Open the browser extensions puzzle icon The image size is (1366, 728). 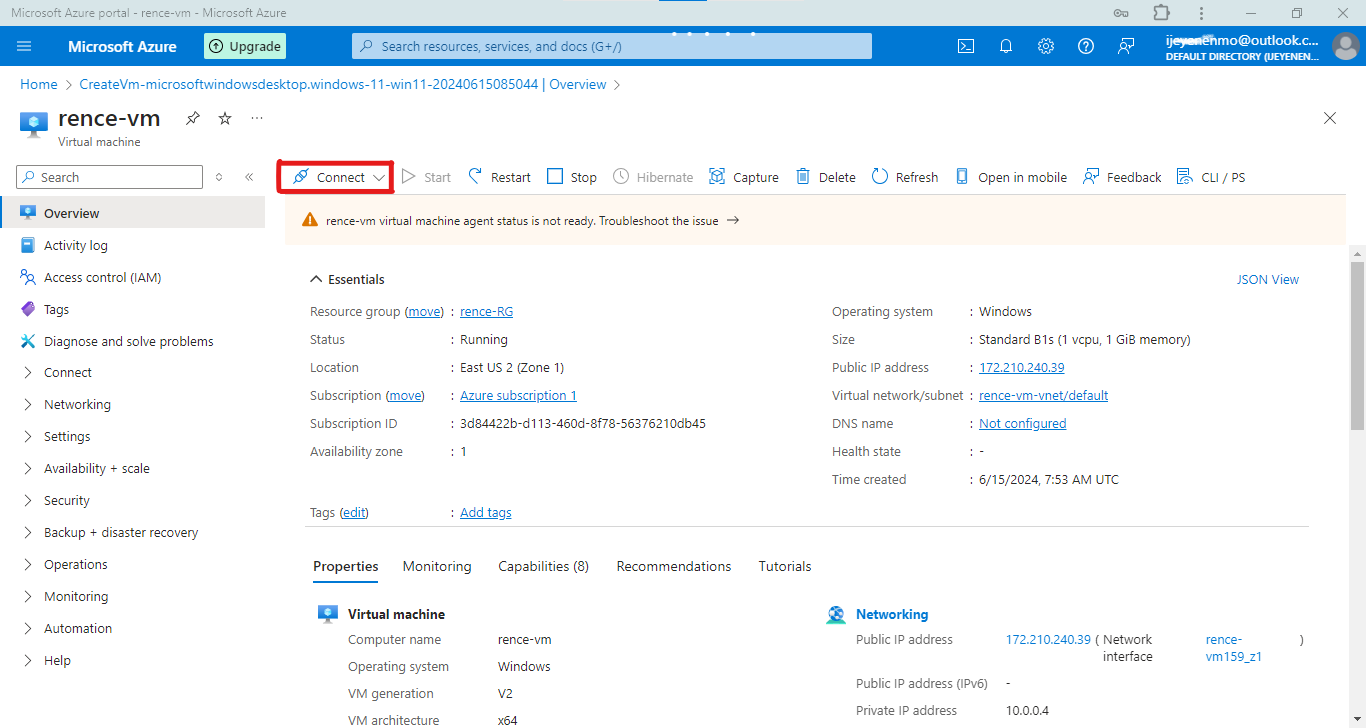coord(1161,12)
